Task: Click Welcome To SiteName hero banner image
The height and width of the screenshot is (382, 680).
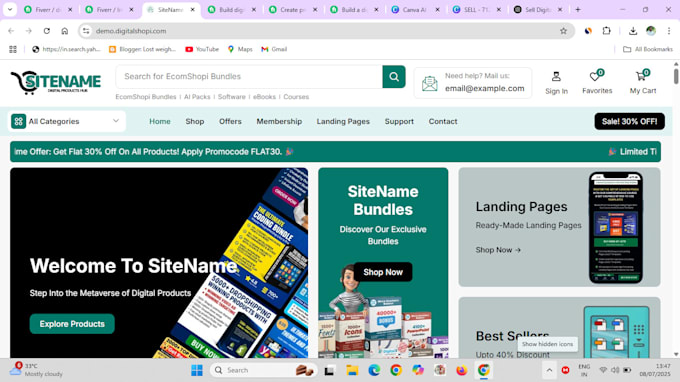Action: 159,263
